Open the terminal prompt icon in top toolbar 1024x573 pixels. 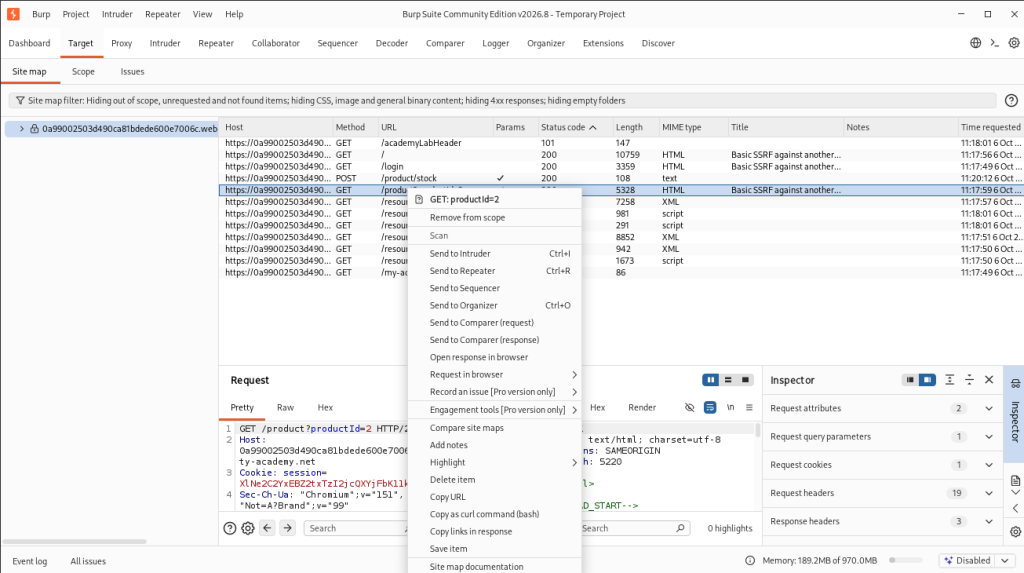[995, 43]
